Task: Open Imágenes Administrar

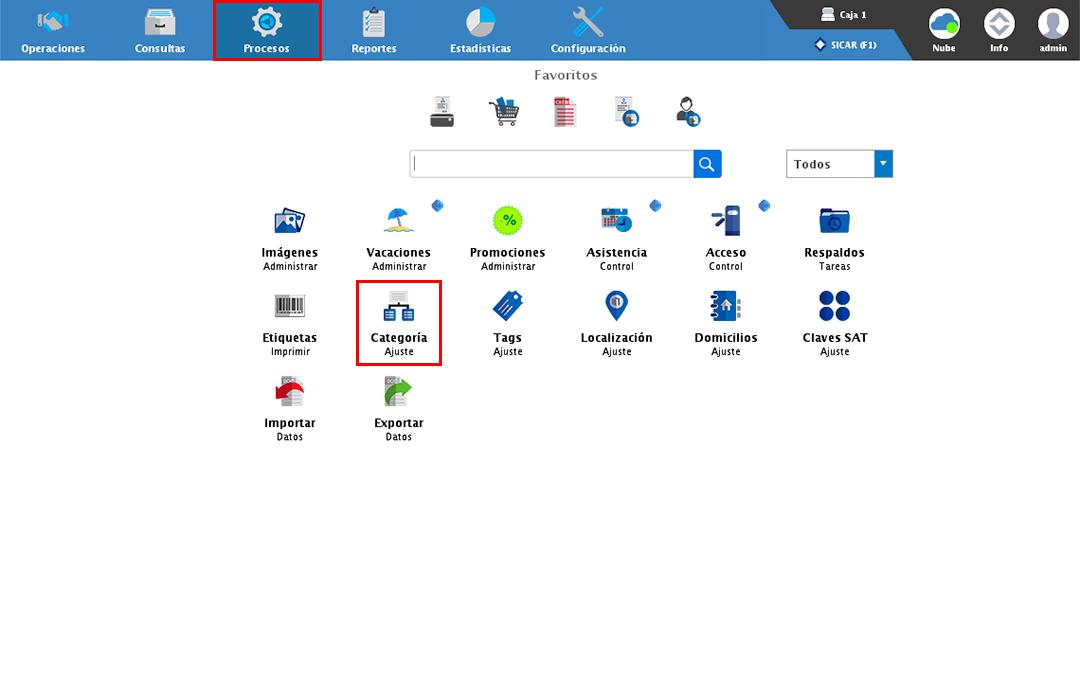Action: (x=289, y=237)
